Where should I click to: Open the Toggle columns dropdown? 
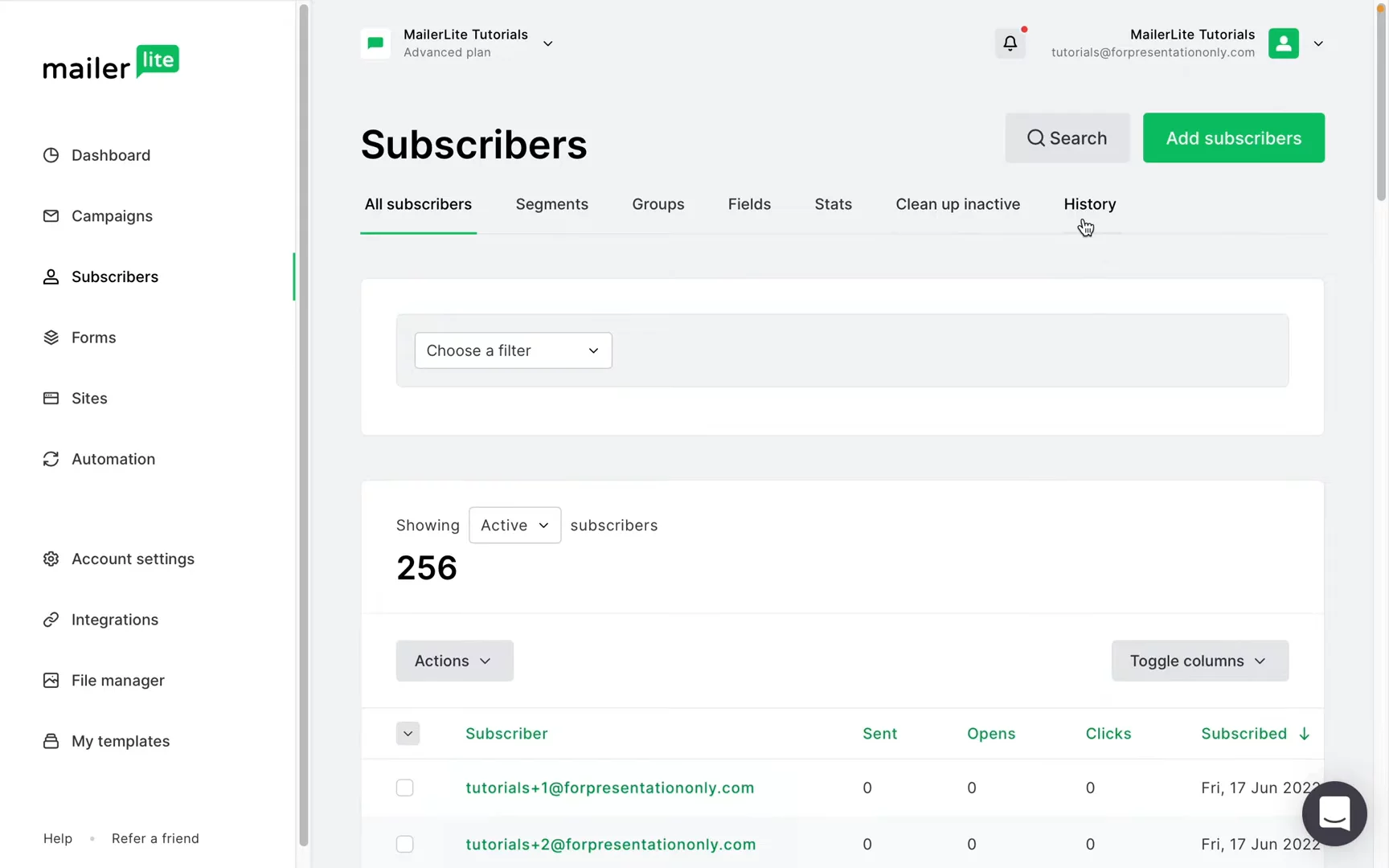point(1199,661)
